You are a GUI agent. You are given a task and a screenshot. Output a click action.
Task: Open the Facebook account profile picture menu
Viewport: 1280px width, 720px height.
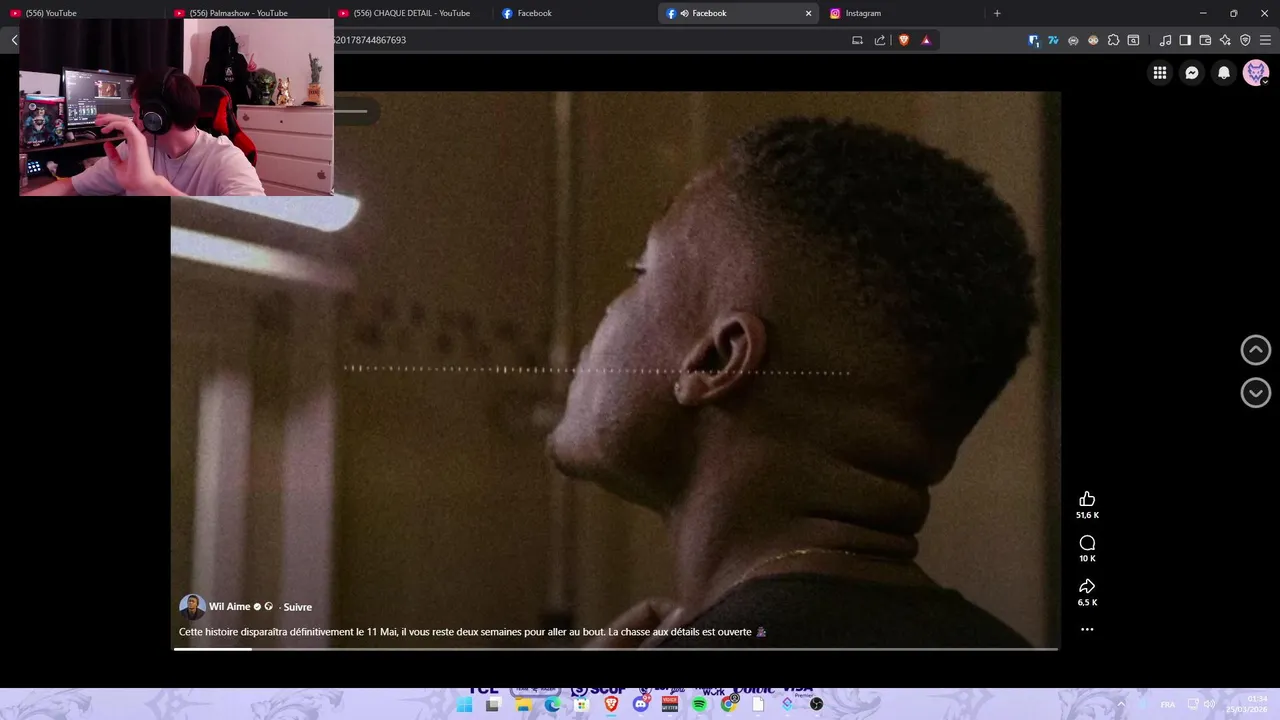[1256, 72]
